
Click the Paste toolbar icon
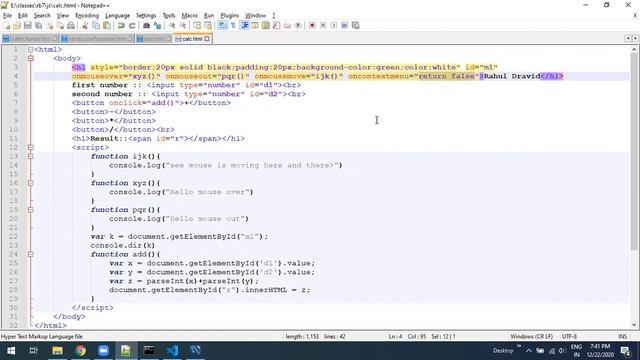tap(107, 25)
